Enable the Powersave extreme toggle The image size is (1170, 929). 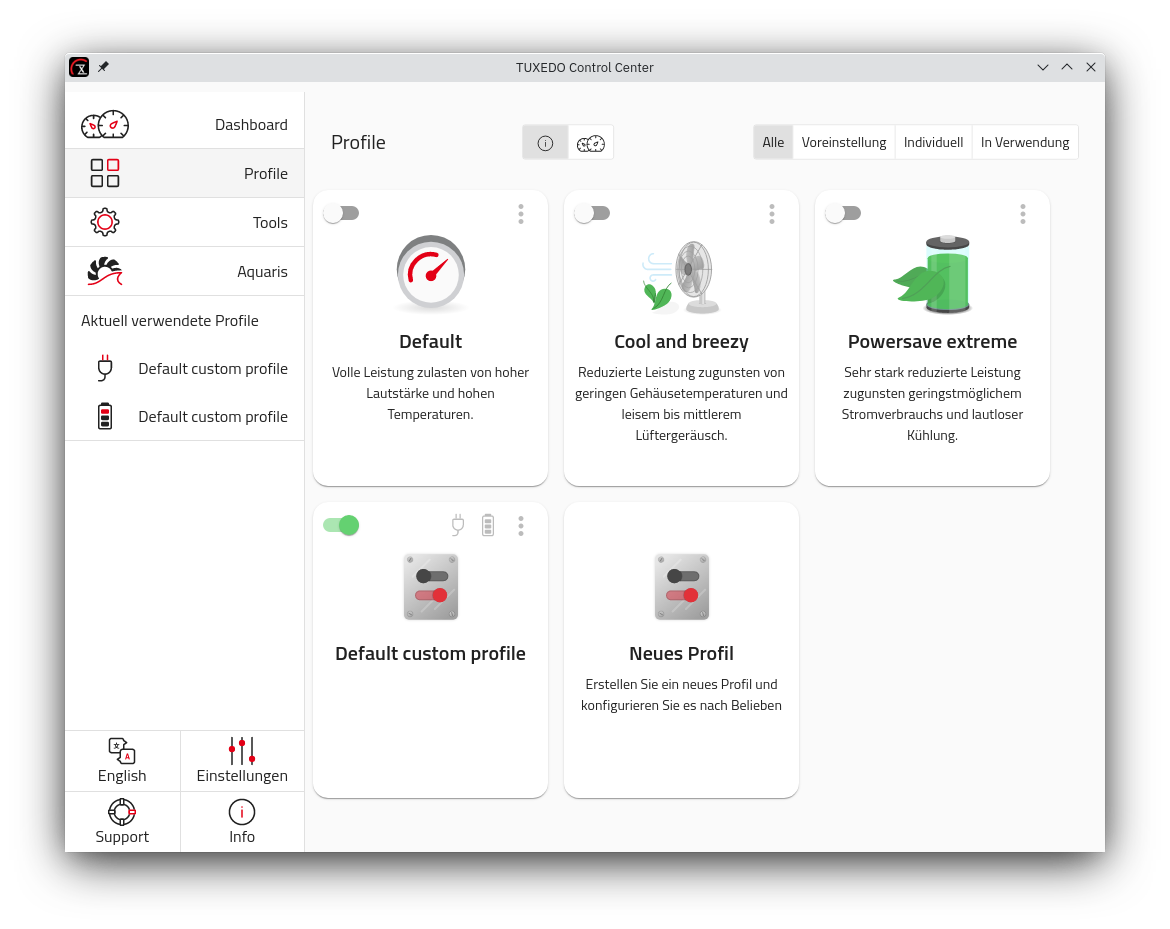tap(843, 213)
